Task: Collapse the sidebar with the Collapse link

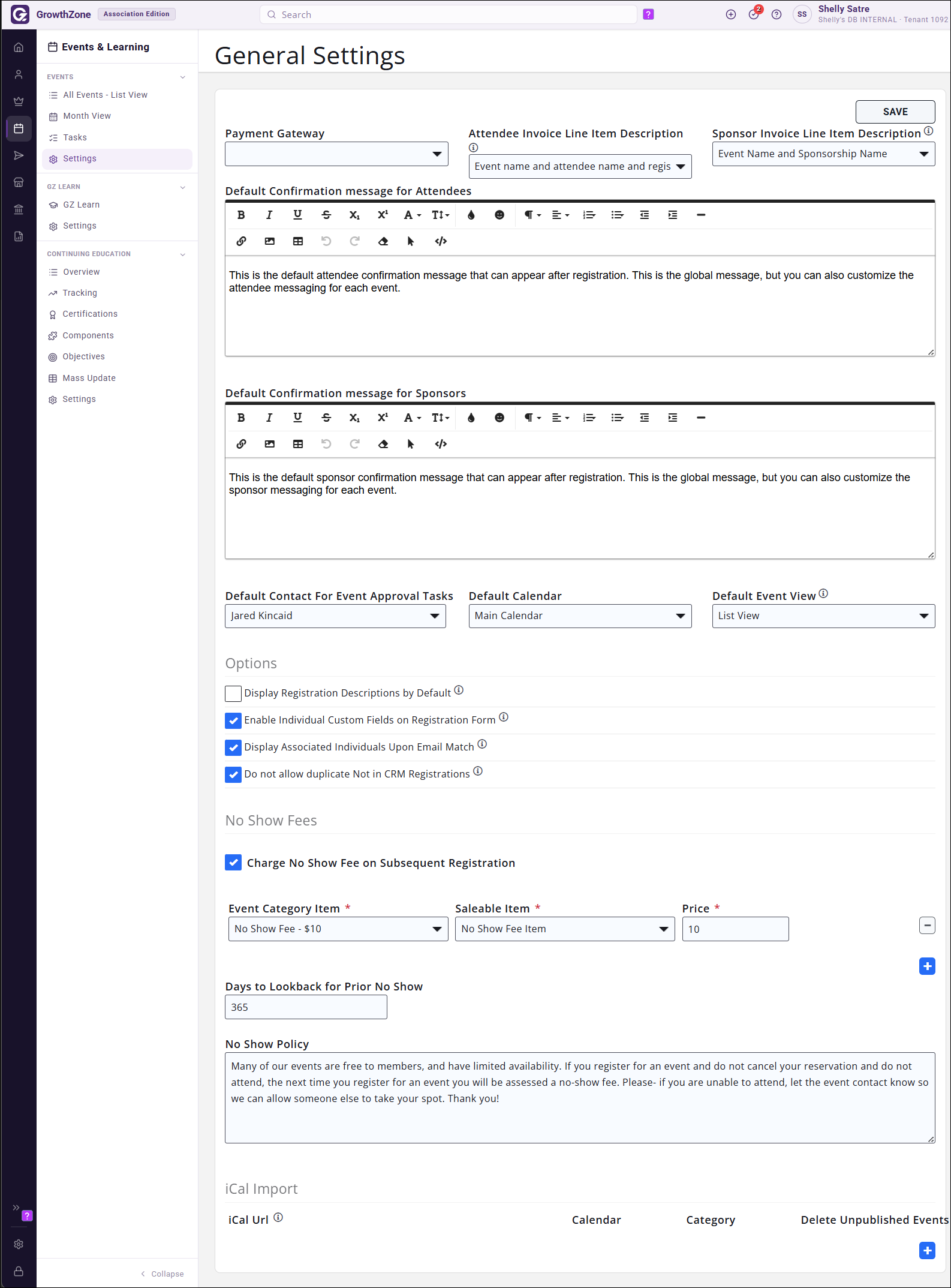Action: click(162, 1274)
